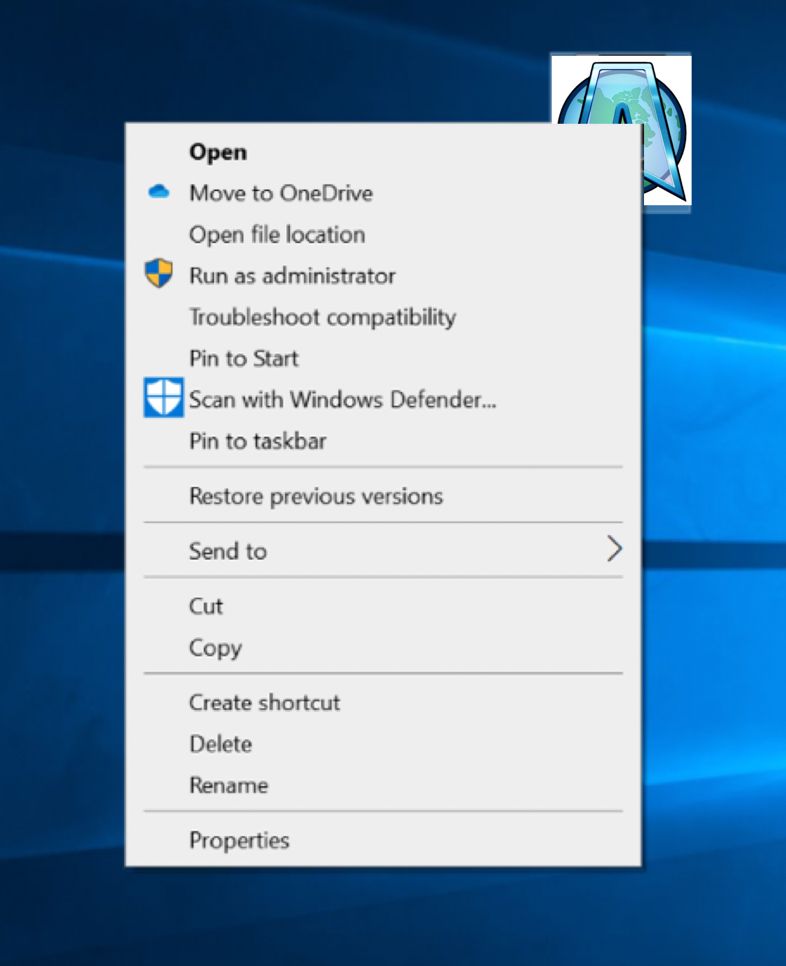Click the Windows Defender shield icon
Screen dimensions: 786x966
pos(163,397)
